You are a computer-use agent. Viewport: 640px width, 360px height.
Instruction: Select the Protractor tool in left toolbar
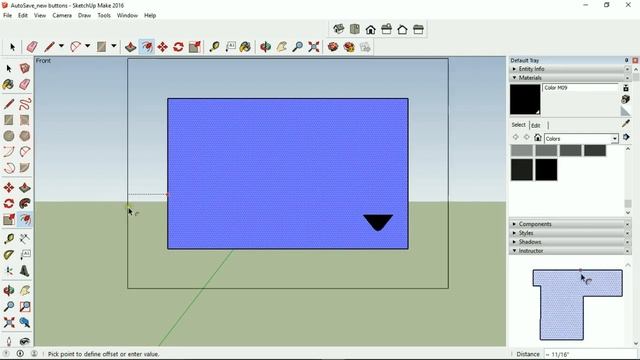click(x=9, y=255)
